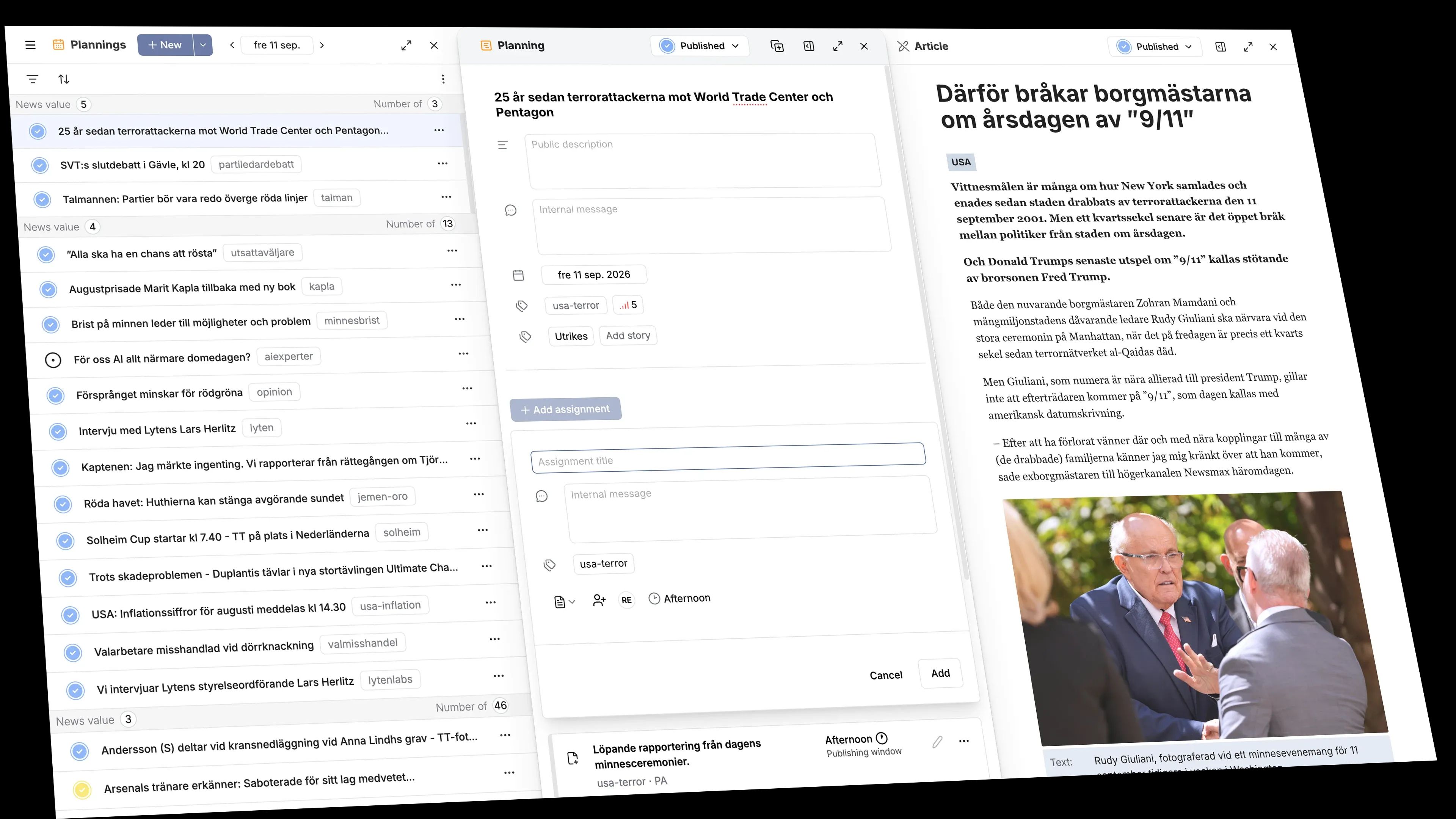The image size is (1456, 819).
Task: Confirm with the Add button
Action: 940,673
